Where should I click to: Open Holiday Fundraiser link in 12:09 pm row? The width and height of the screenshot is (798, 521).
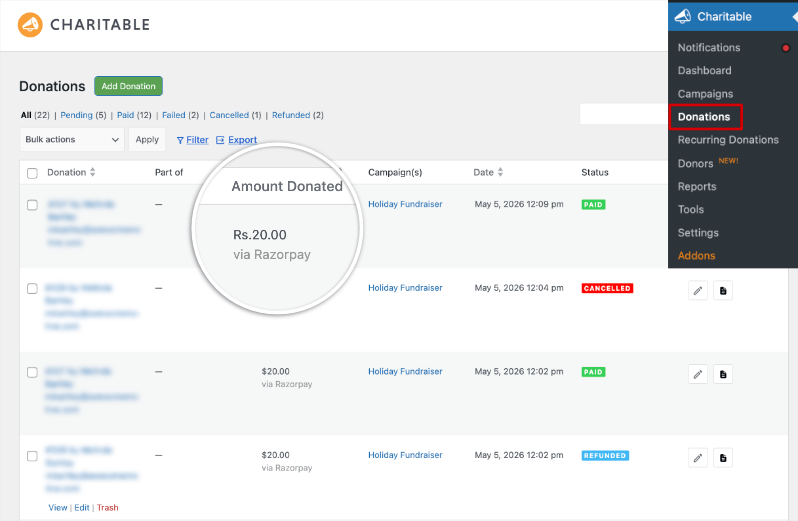click(405, 204)
